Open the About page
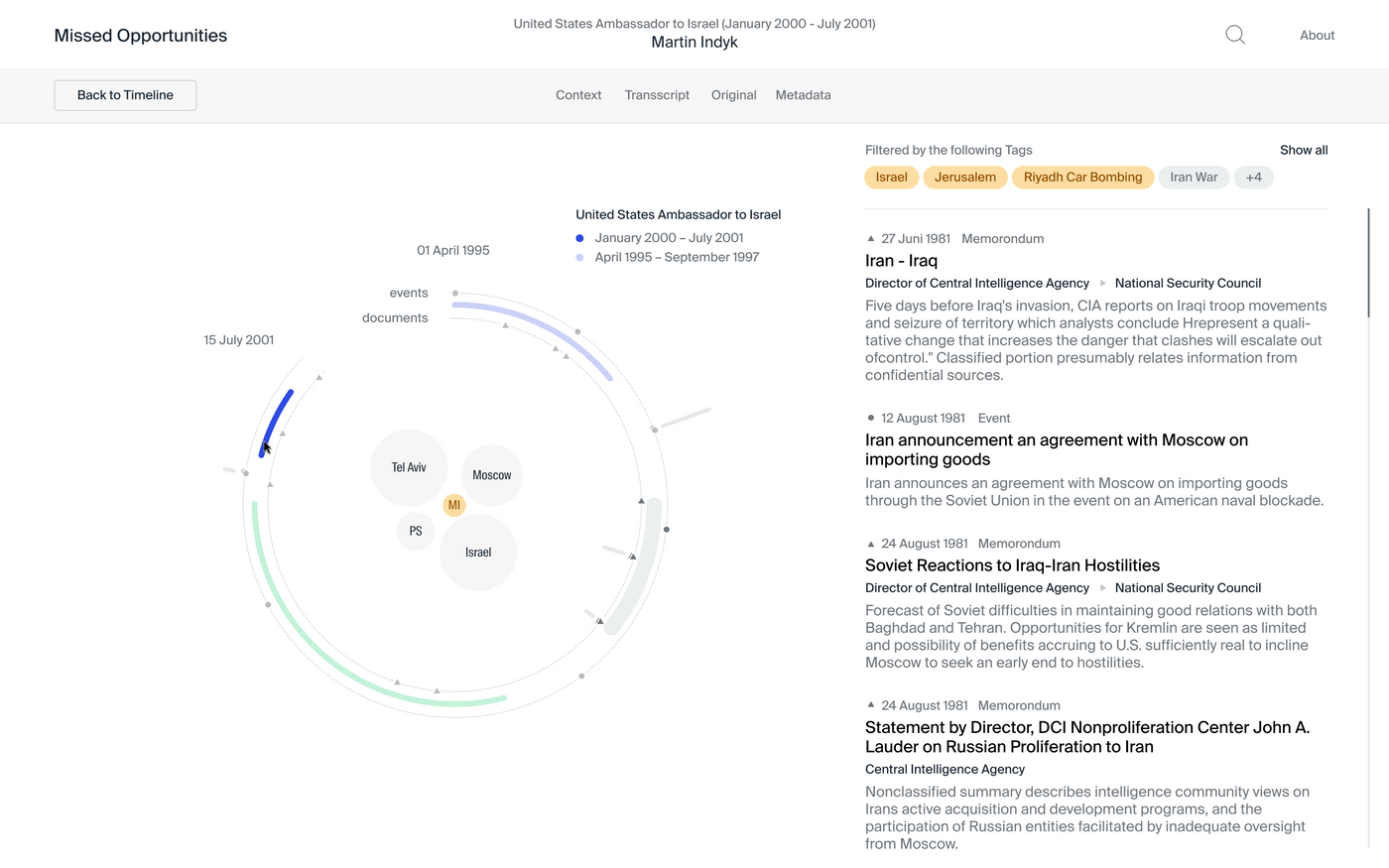 pos(1317,36)
